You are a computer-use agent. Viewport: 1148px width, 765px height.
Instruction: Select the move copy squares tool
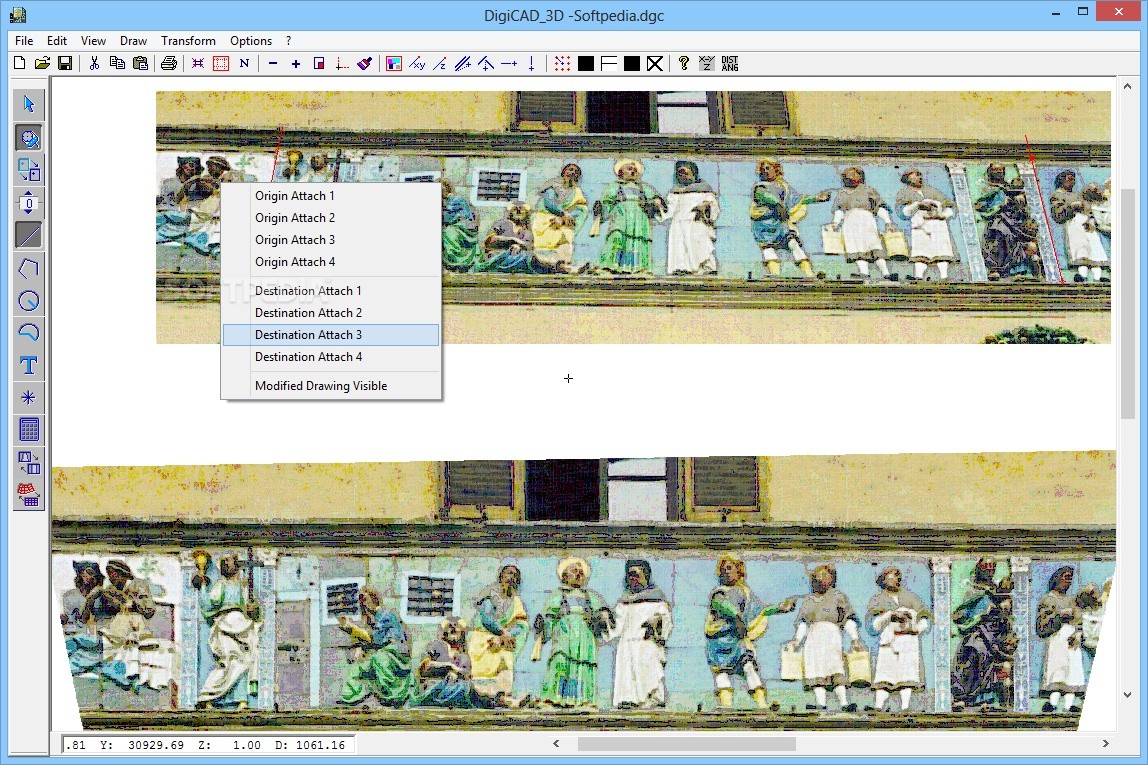(29, 170)
